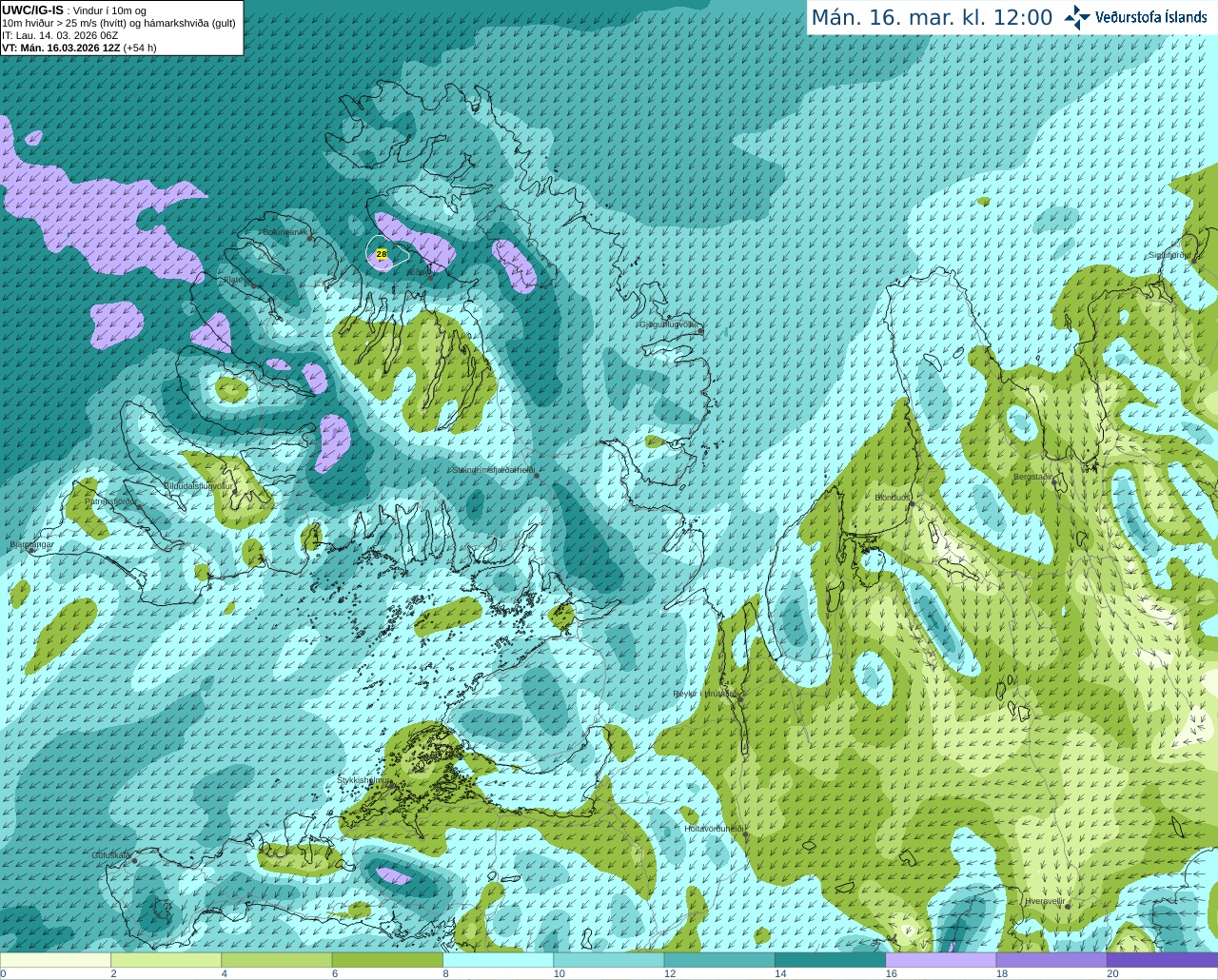Select the Gjögurflugvöllur station label

[669, 324]
